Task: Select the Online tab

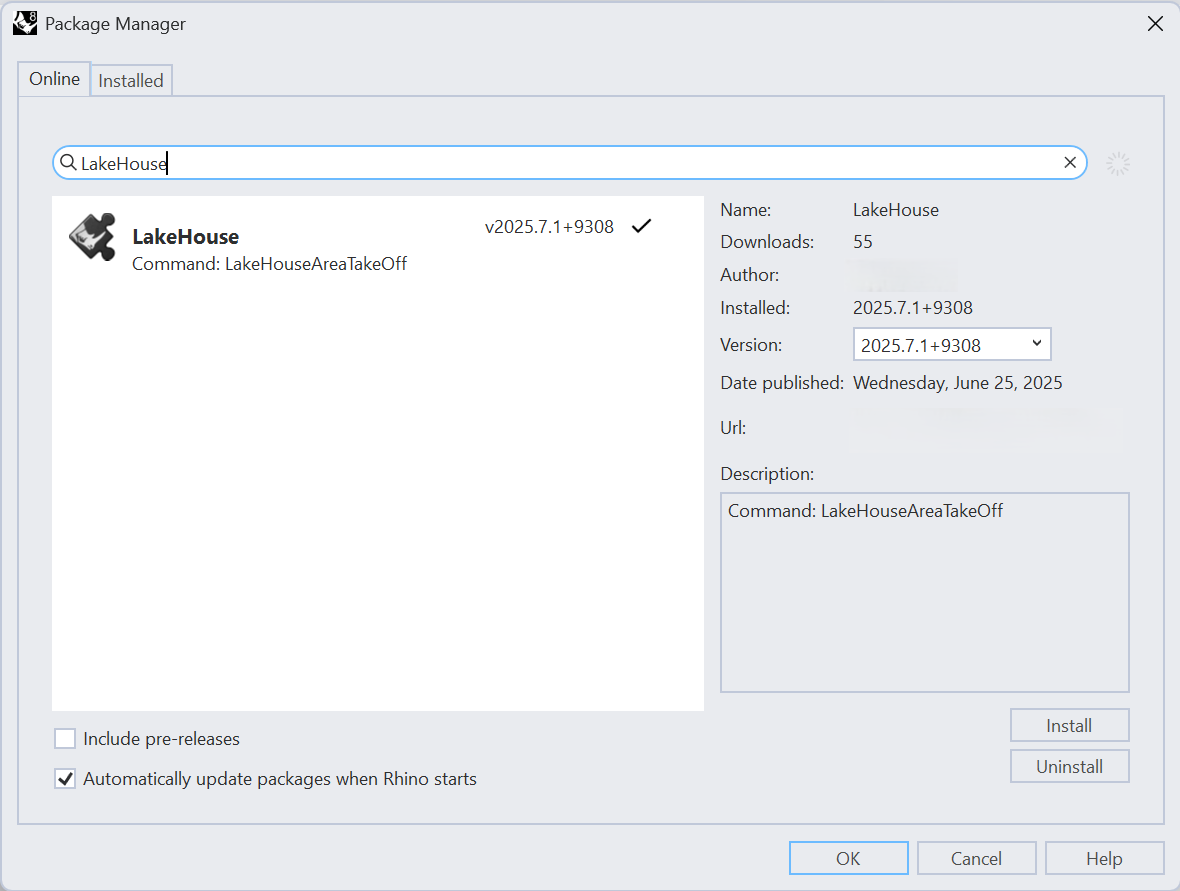Action: [x=54, y=79]
